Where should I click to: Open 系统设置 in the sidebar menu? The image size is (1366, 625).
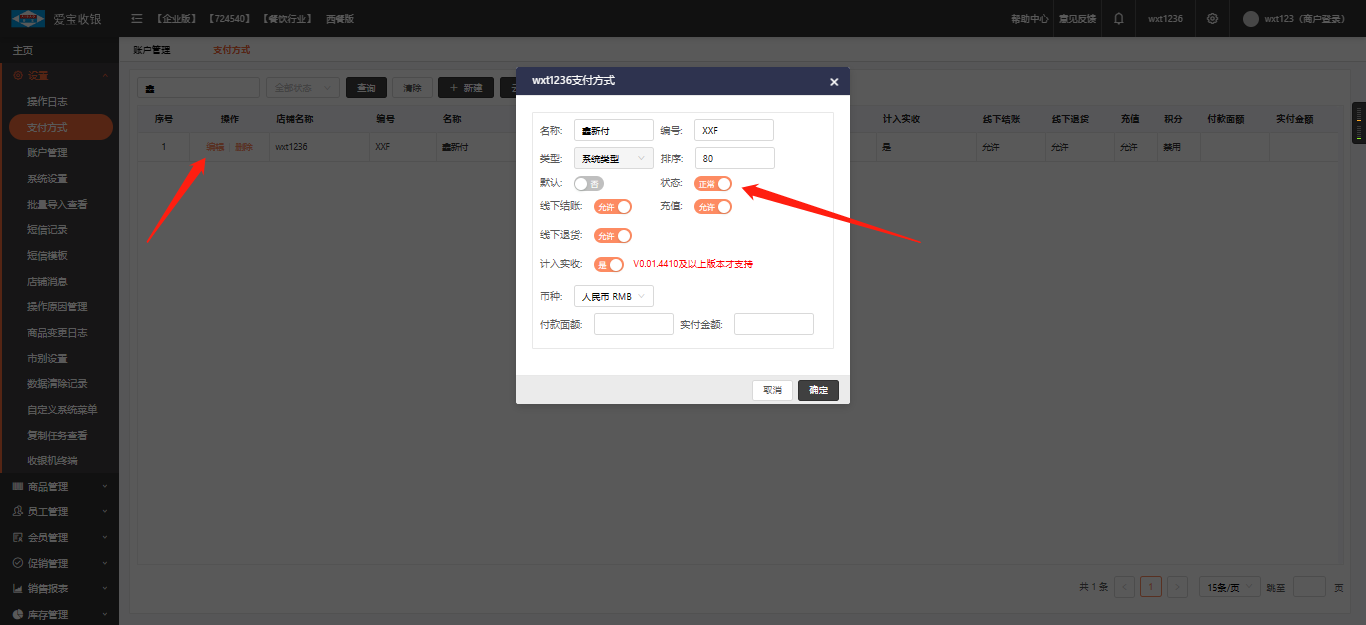pyautogui.click(x=47, y=179)
